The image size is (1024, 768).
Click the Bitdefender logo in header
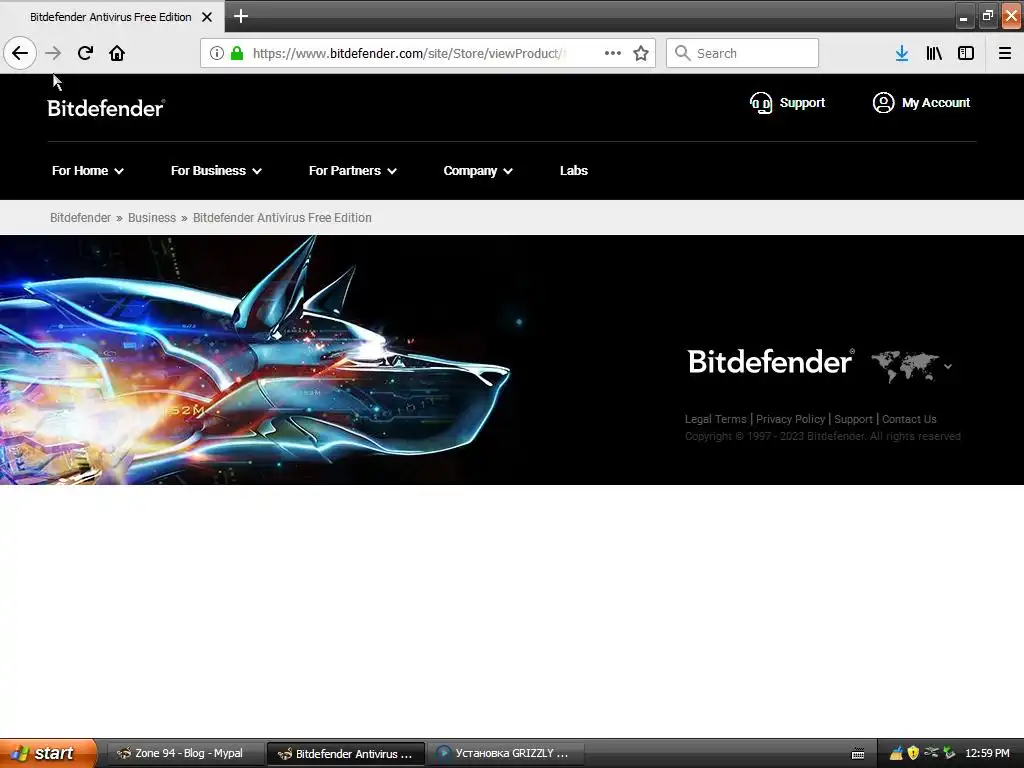(106, 108)
